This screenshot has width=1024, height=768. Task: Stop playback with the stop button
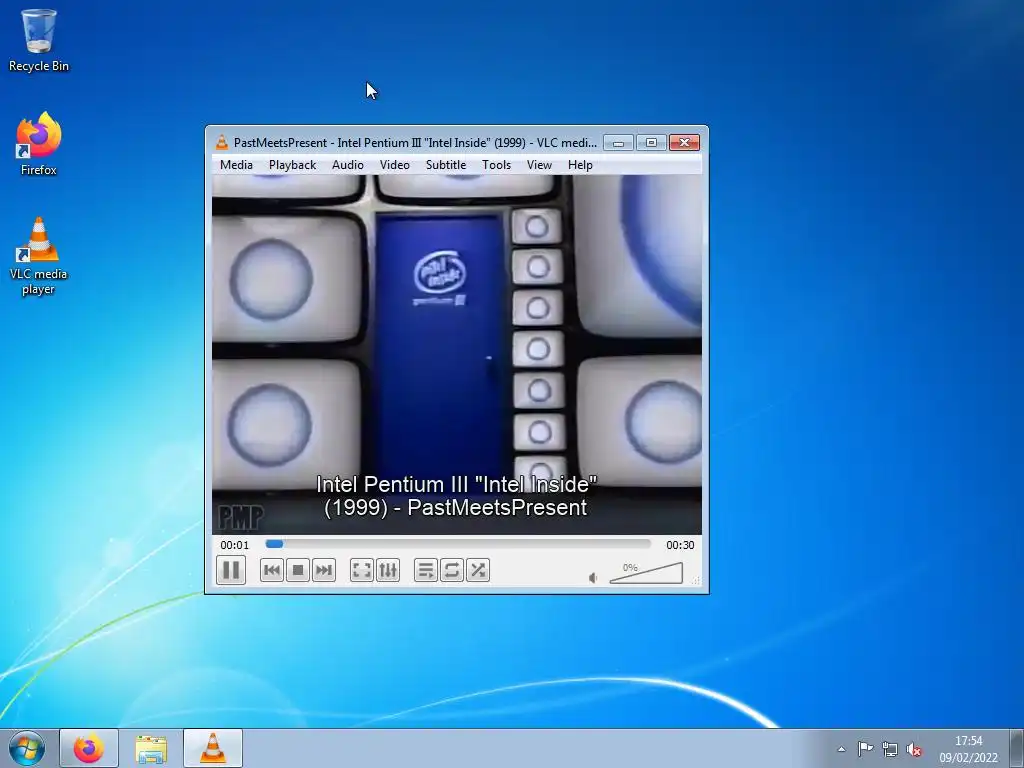pos(298,570)
